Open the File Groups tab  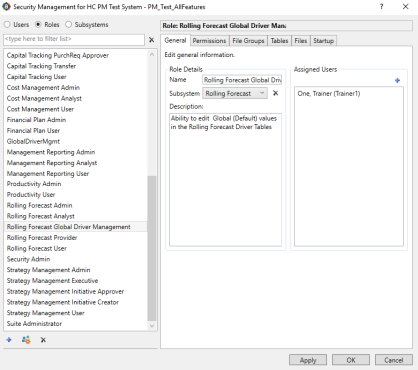coord(248,41)
